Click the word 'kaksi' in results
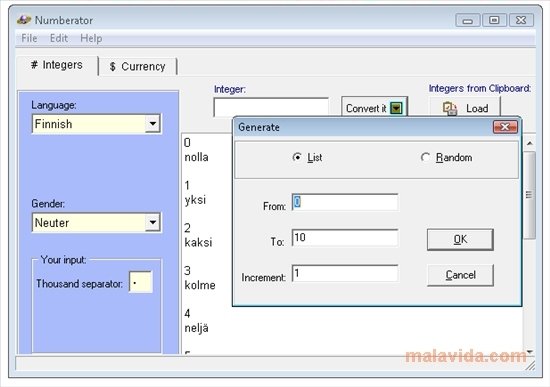The image size is (550, 387). point(198,242)
